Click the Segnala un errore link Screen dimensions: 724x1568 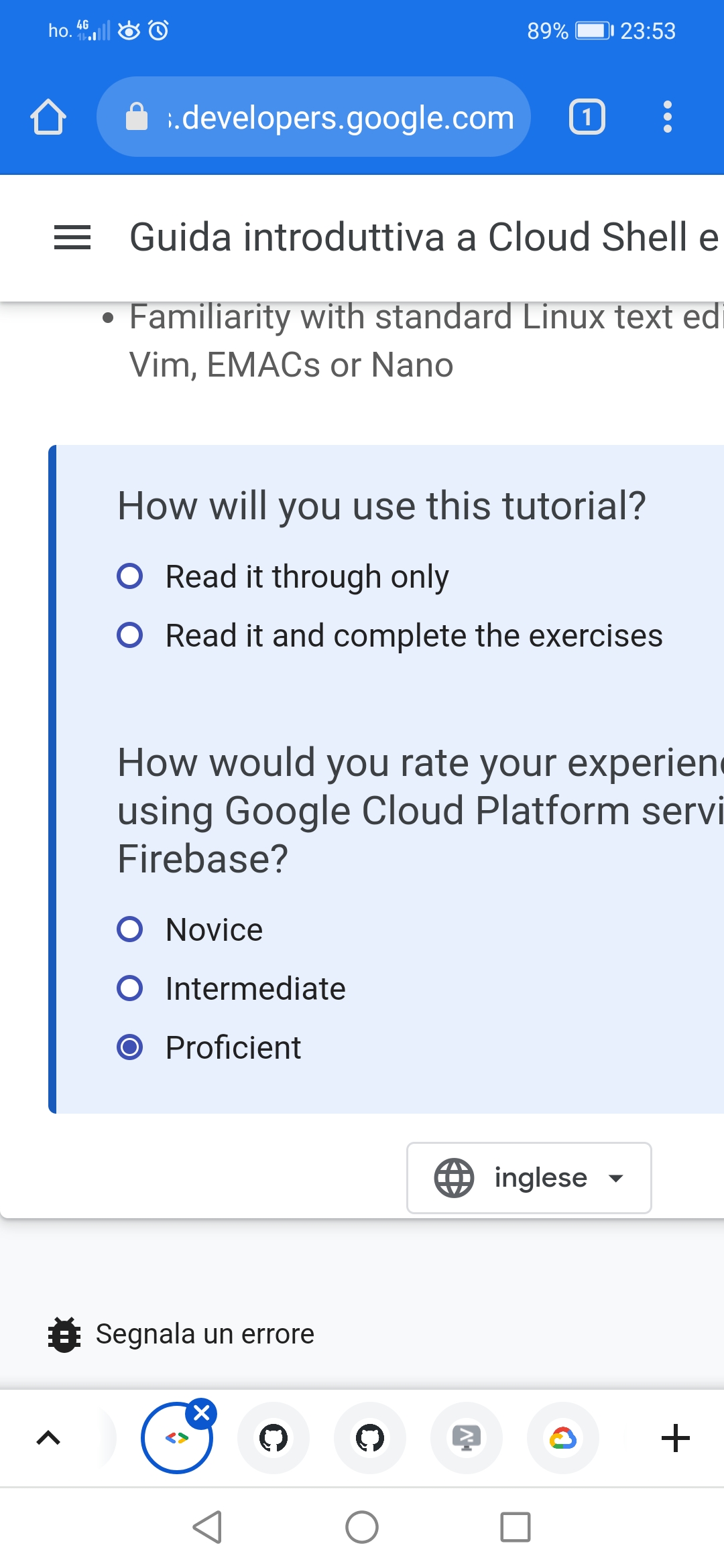click(x=205, y=1334)
